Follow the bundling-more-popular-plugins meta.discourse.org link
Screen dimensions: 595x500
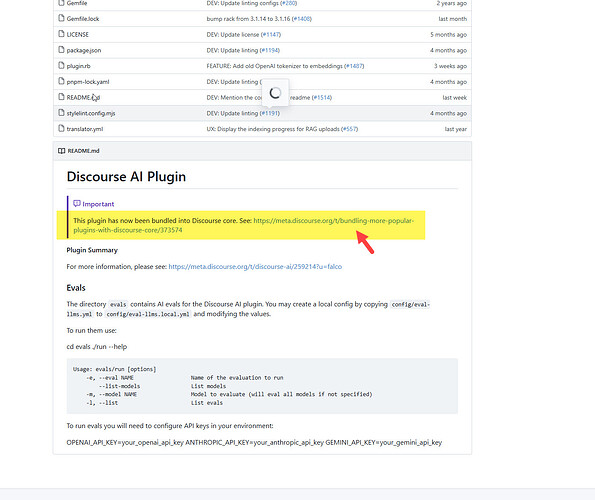(243, 225)
